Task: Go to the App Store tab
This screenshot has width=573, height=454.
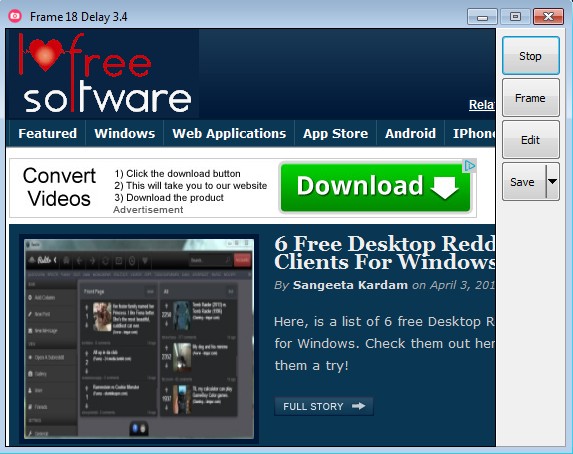Action: tap(335, 133)
